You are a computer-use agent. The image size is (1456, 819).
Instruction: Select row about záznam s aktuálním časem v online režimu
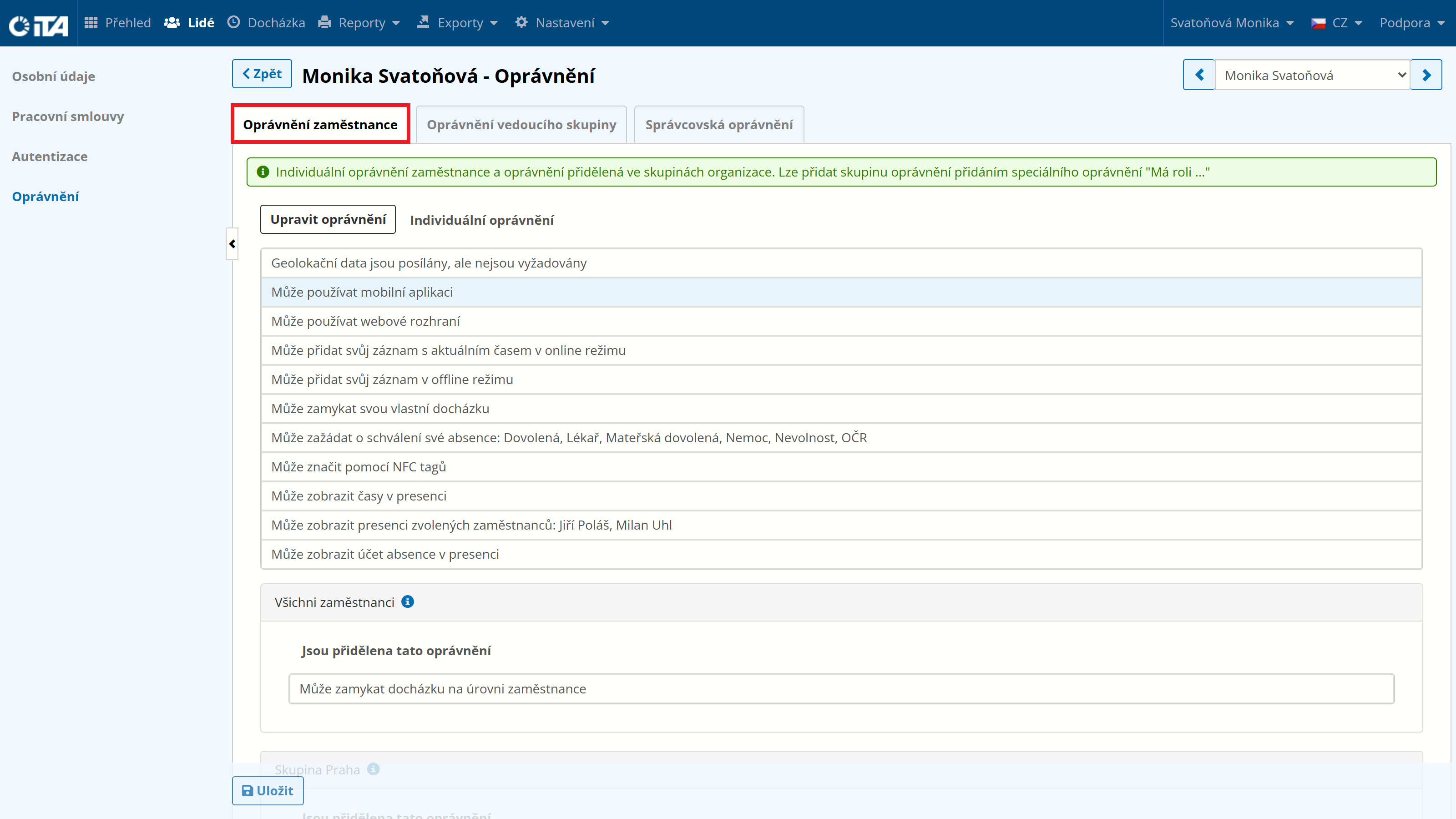[841, 350]
